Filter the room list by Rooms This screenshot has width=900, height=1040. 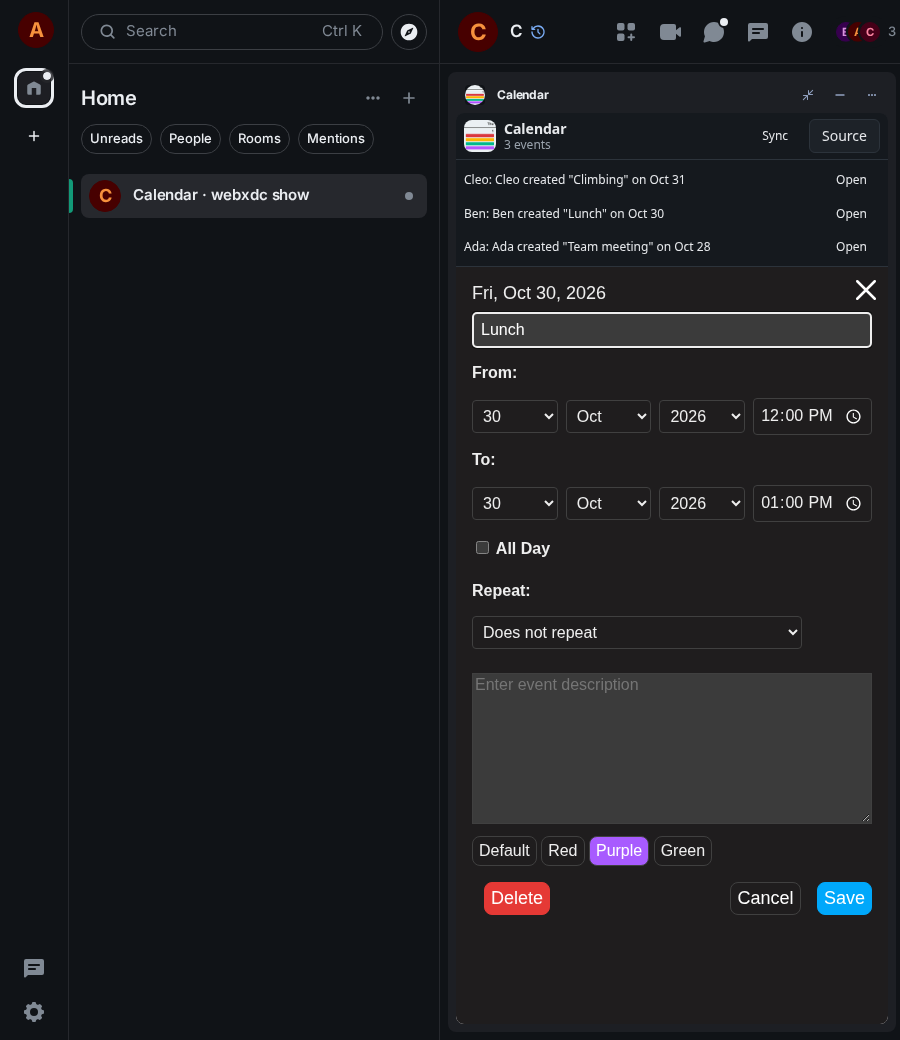tap(259, 139)
